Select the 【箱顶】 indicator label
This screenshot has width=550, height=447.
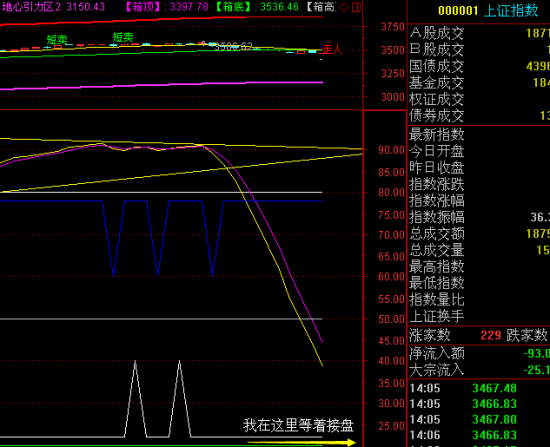(142, 7)
